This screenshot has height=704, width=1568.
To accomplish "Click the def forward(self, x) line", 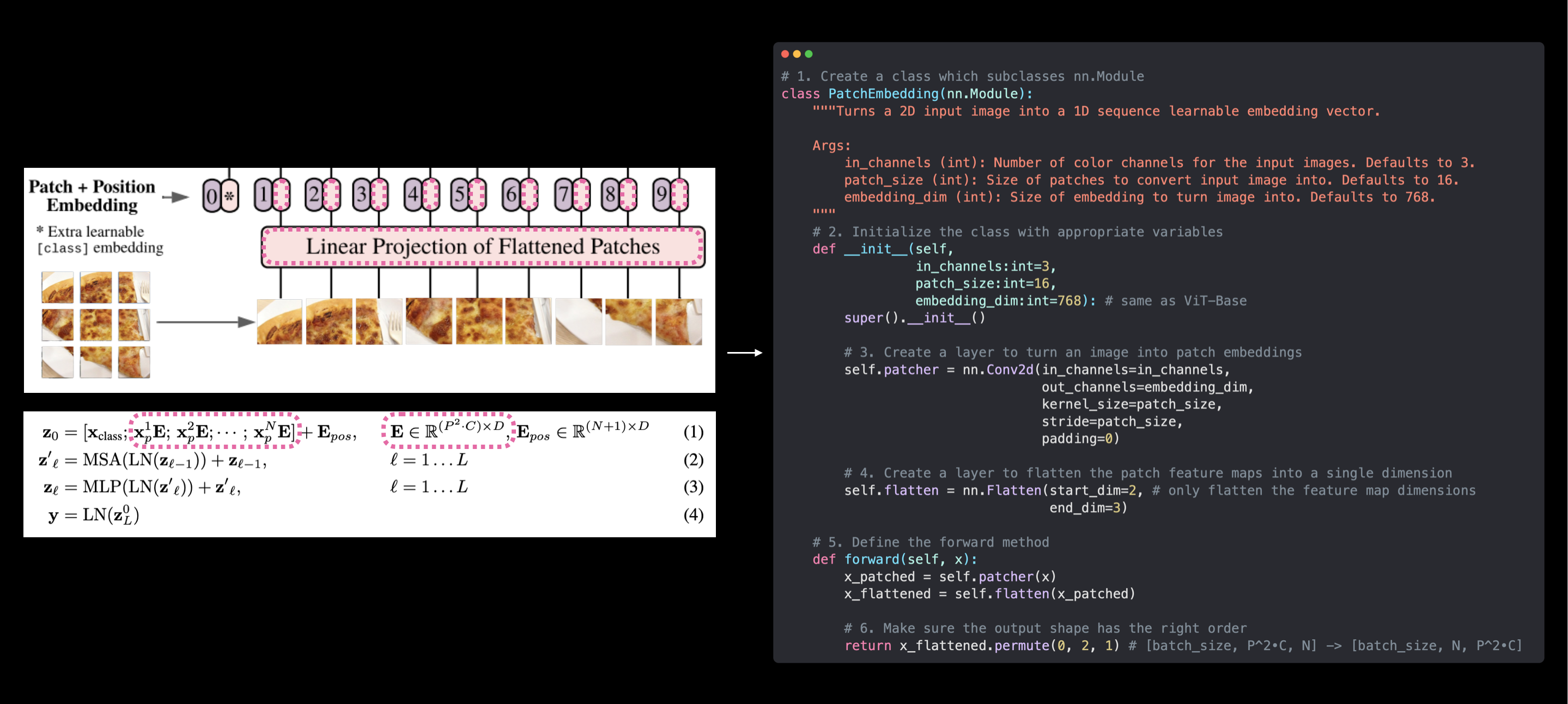I will pos(894,559).
